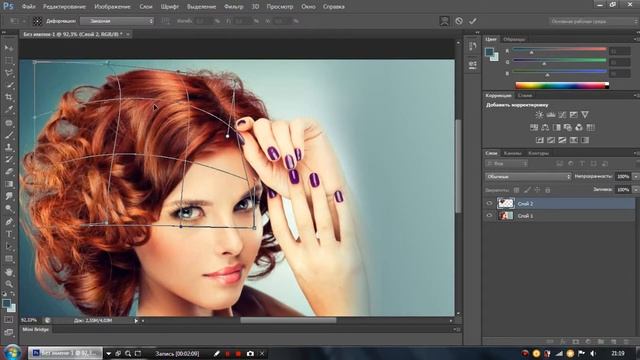This screenshot has width=640, height=360.
Task: Toggle lock all padlock icon
Action: click(x=548, y=190)
